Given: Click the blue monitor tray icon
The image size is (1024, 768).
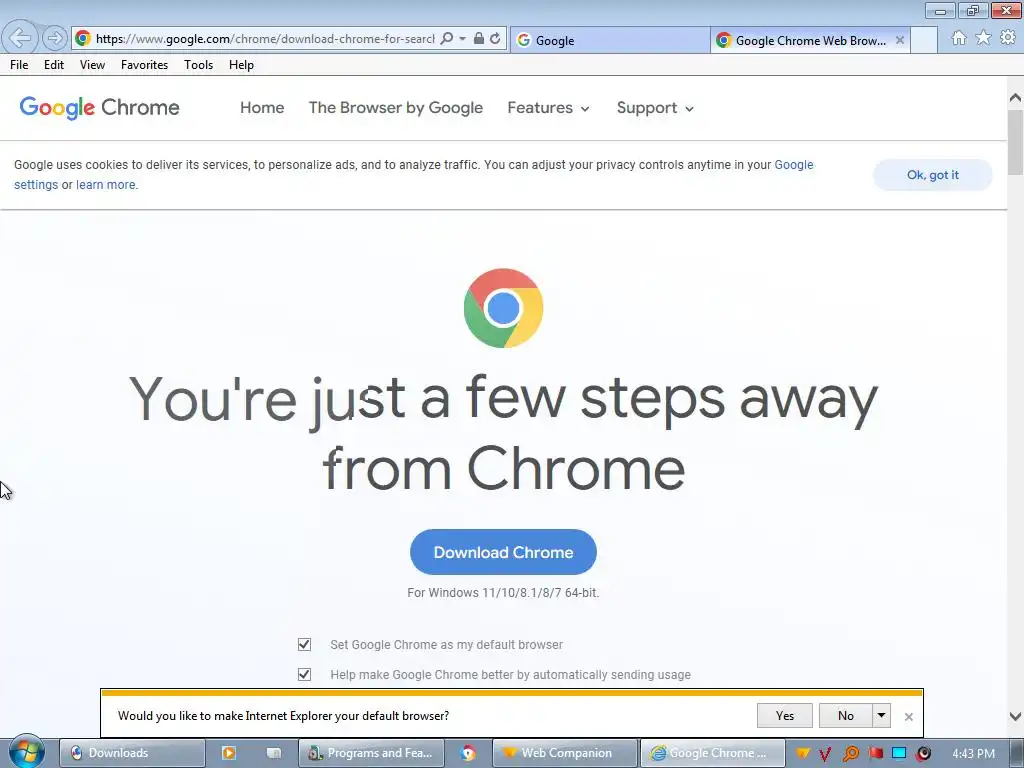Looking at the screenshot, I should click(899, 754).
